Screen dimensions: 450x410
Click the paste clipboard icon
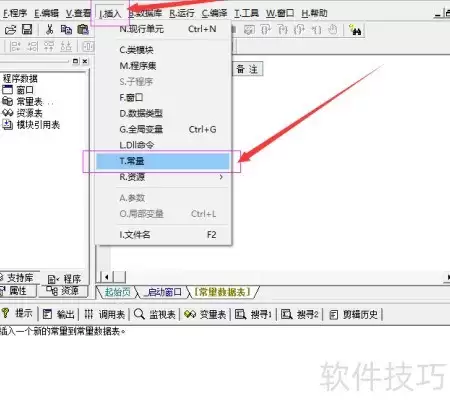pos(83,30)
